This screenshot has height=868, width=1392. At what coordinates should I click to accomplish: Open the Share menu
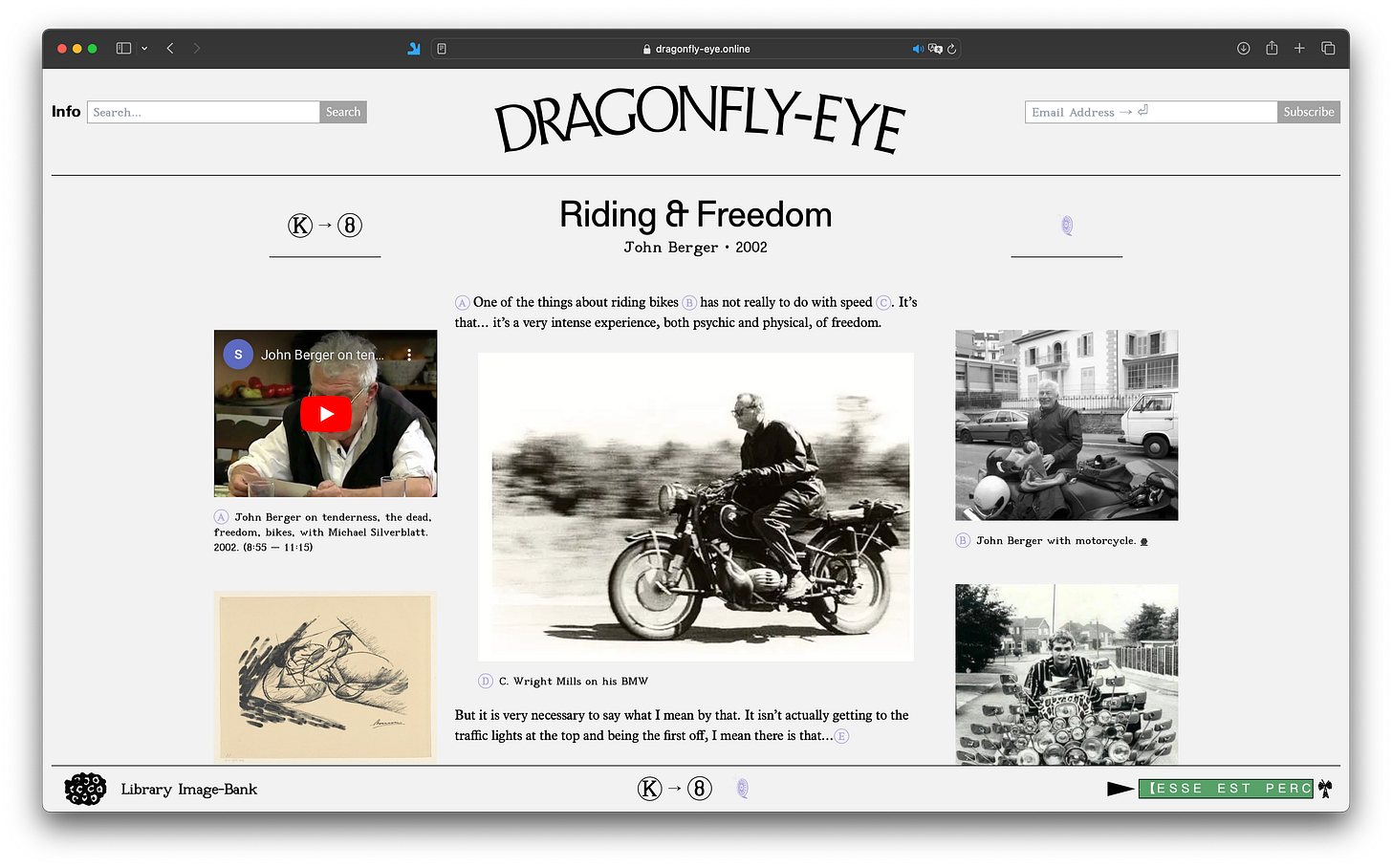coord(1272,48)
